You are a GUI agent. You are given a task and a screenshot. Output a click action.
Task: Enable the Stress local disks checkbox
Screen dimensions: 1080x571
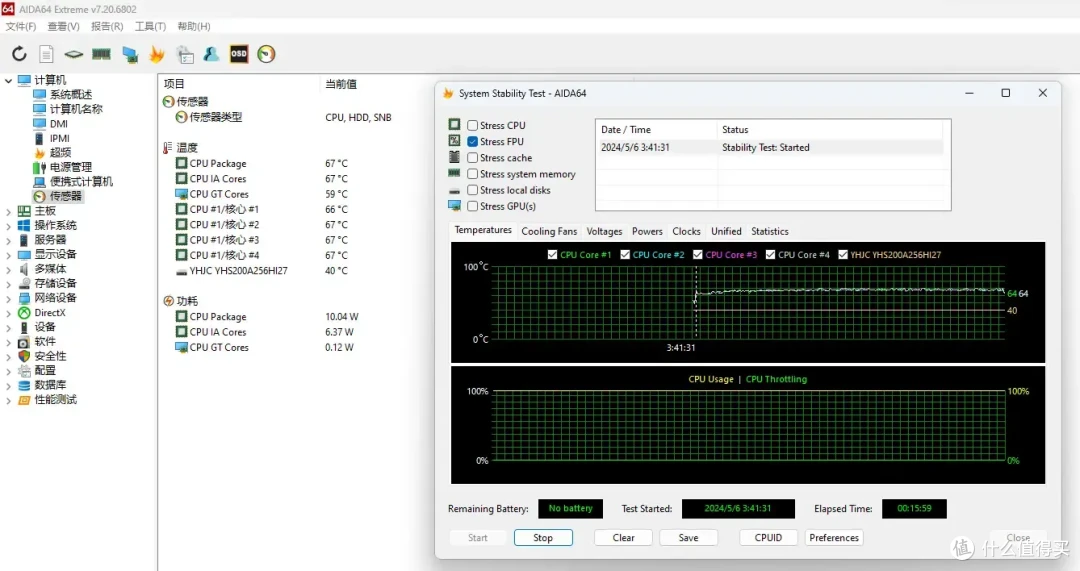coord(472,190)
